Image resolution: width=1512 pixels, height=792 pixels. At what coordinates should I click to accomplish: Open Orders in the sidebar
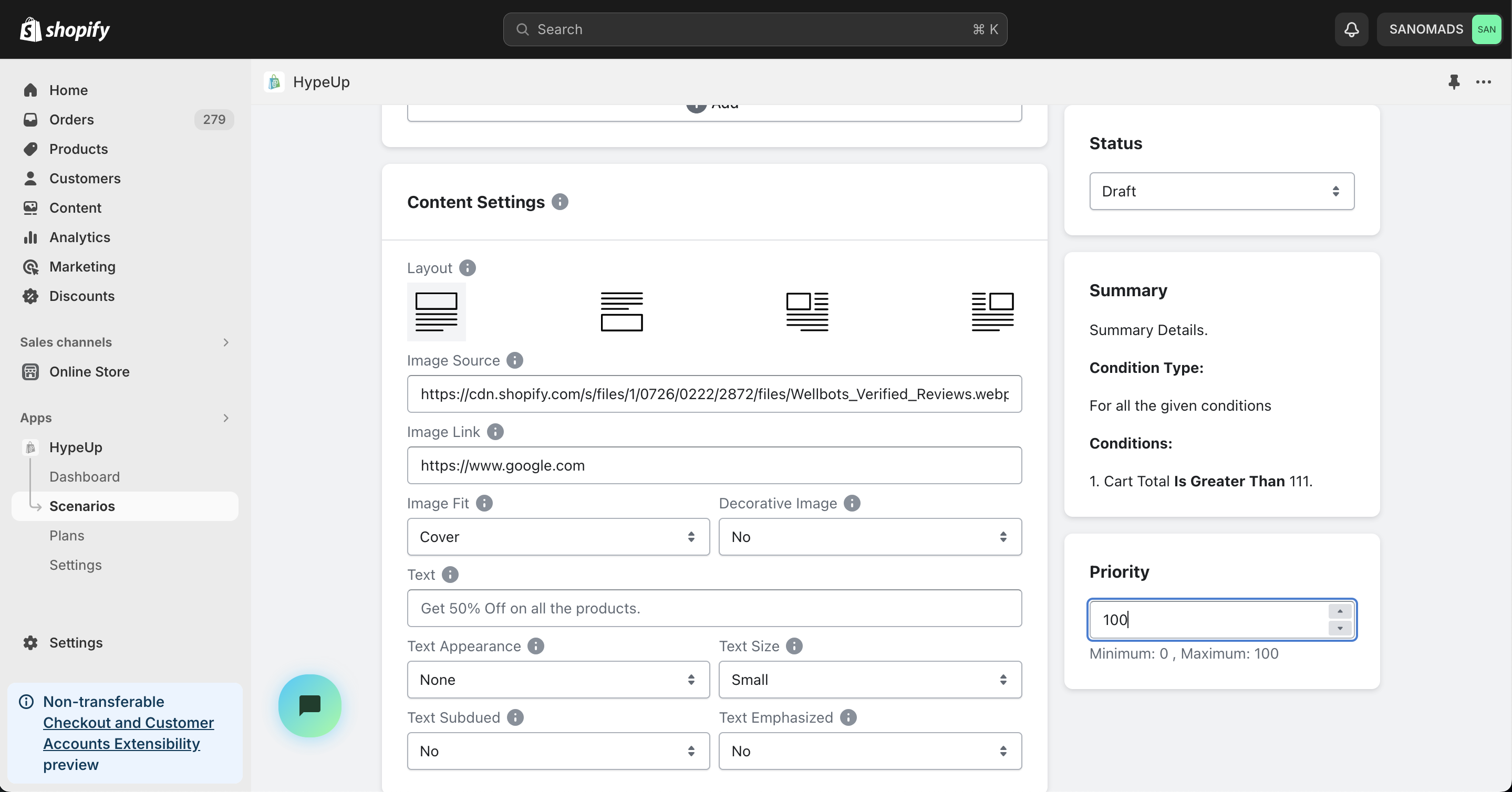[71, 120]
